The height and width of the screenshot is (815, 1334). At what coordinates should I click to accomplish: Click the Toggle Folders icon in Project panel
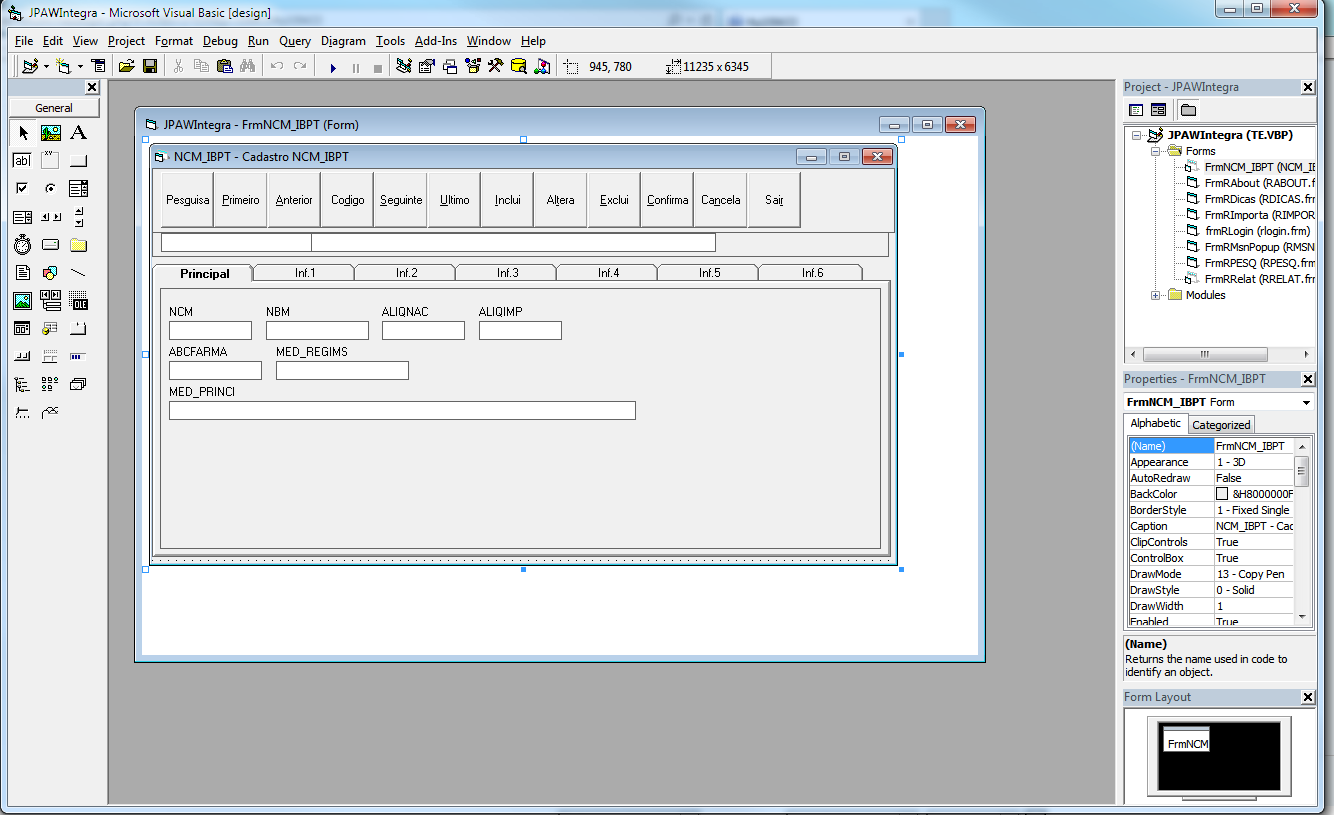tap(1188, 110)
